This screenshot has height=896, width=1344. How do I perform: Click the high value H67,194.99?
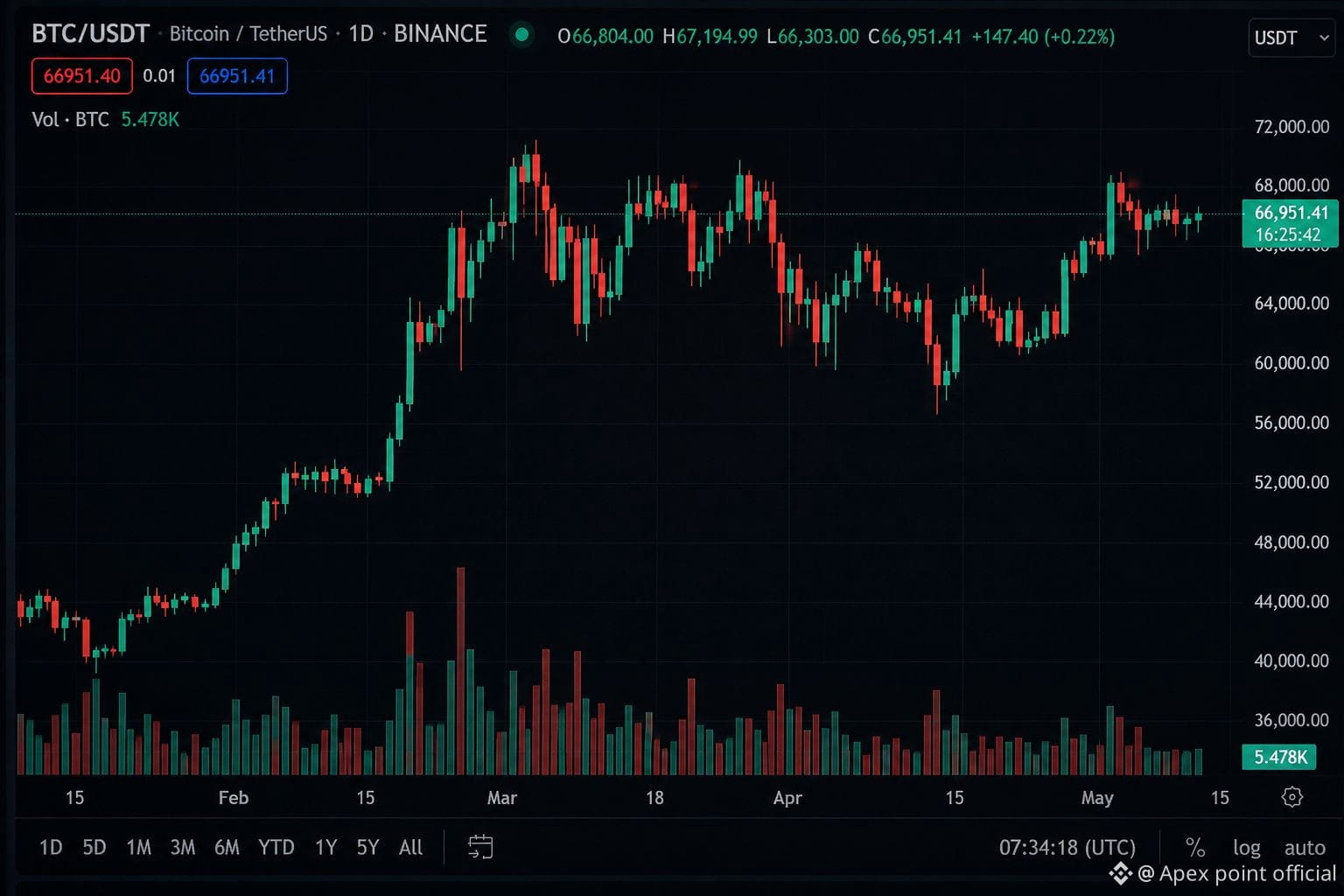click(710, 37)
